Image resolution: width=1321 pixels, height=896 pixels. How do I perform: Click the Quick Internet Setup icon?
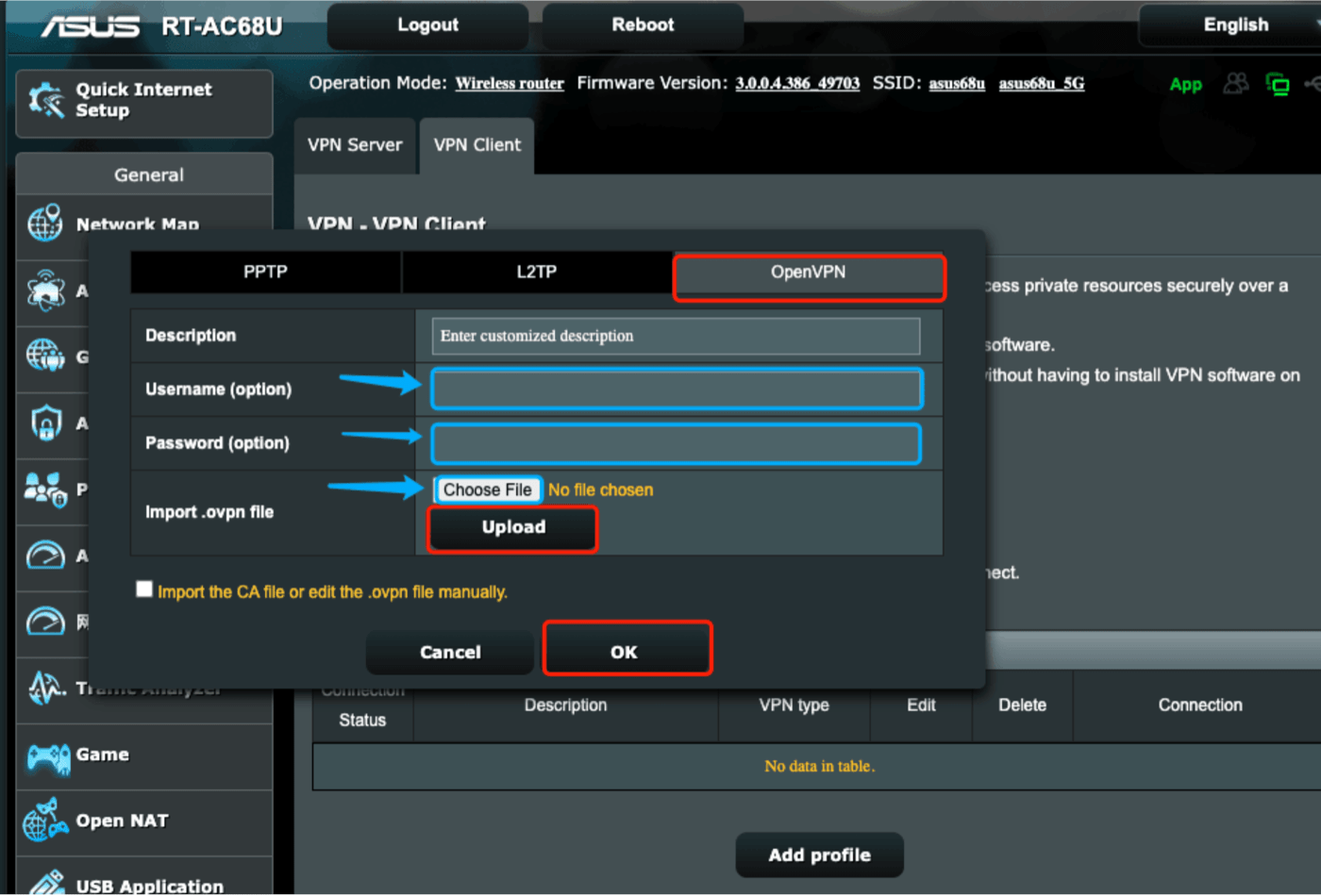[45, 100]
